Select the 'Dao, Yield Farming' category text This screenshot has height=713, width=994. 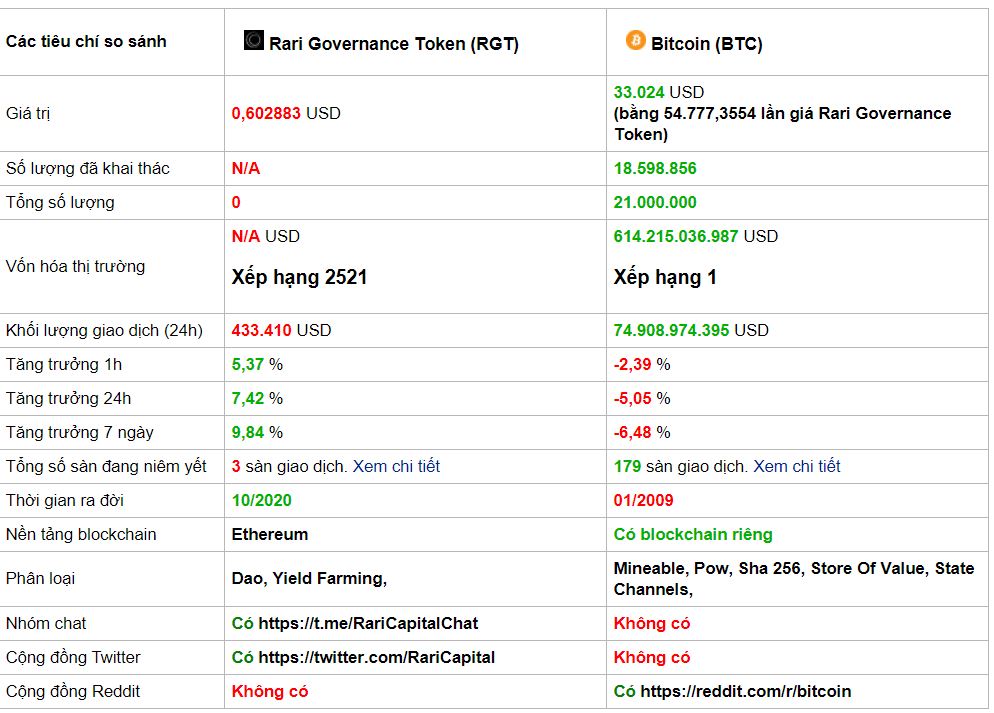[x=308, y=578]
